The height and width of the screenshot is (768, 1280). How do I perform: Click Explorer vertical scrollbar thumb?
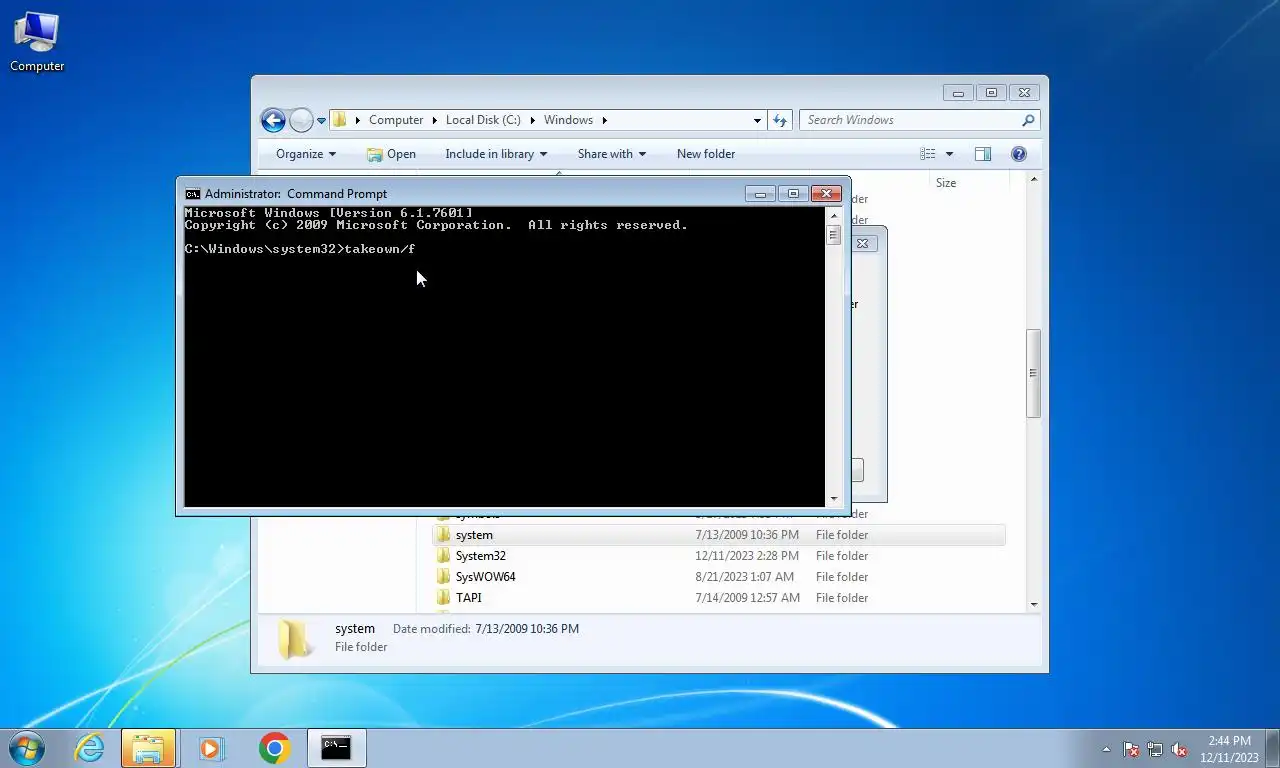click(x=1033, y=373)
